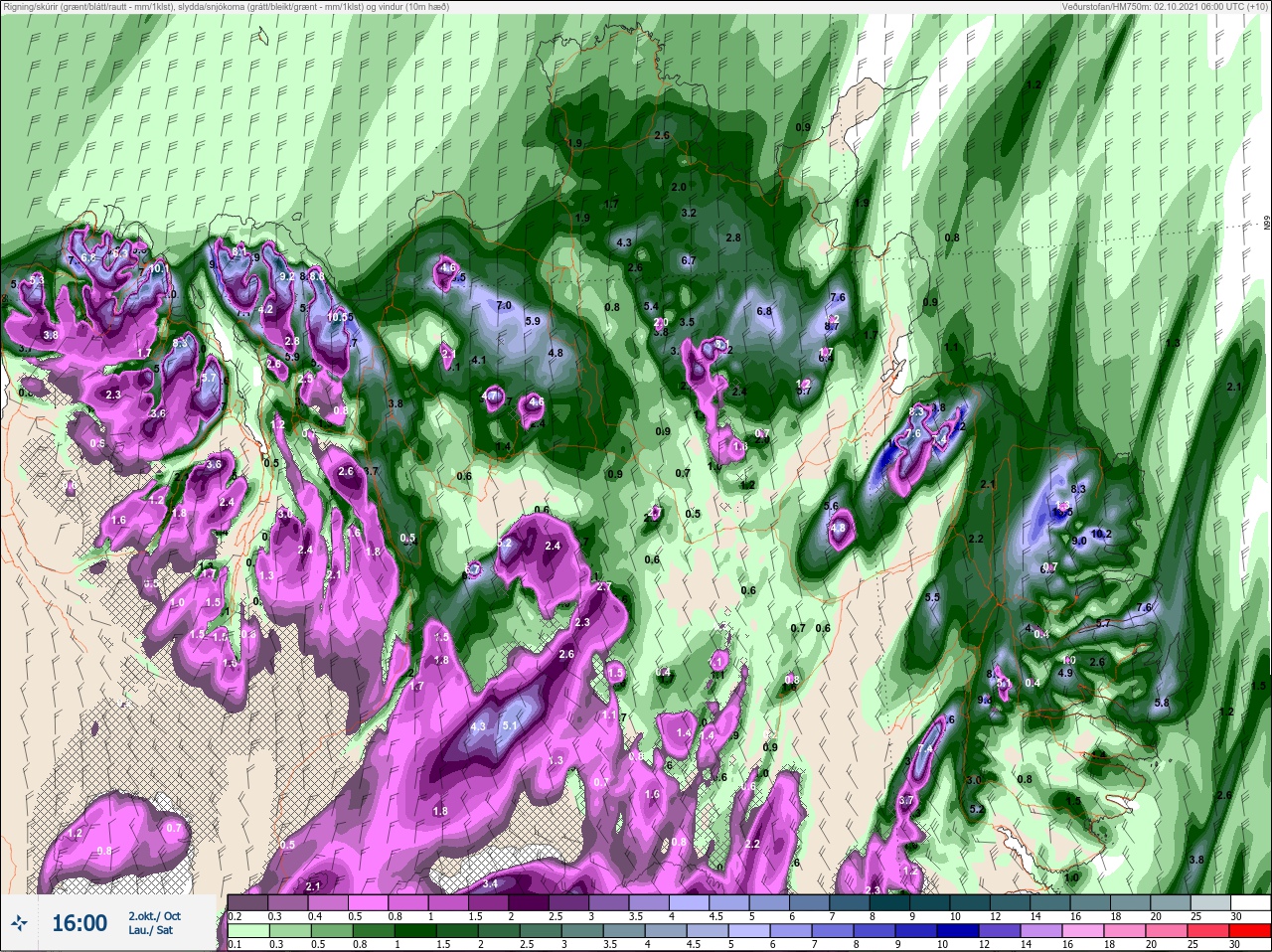Click the 5.2 precipitation value on map
Viewport: 1272px width, 952px height.
(977, 810)
